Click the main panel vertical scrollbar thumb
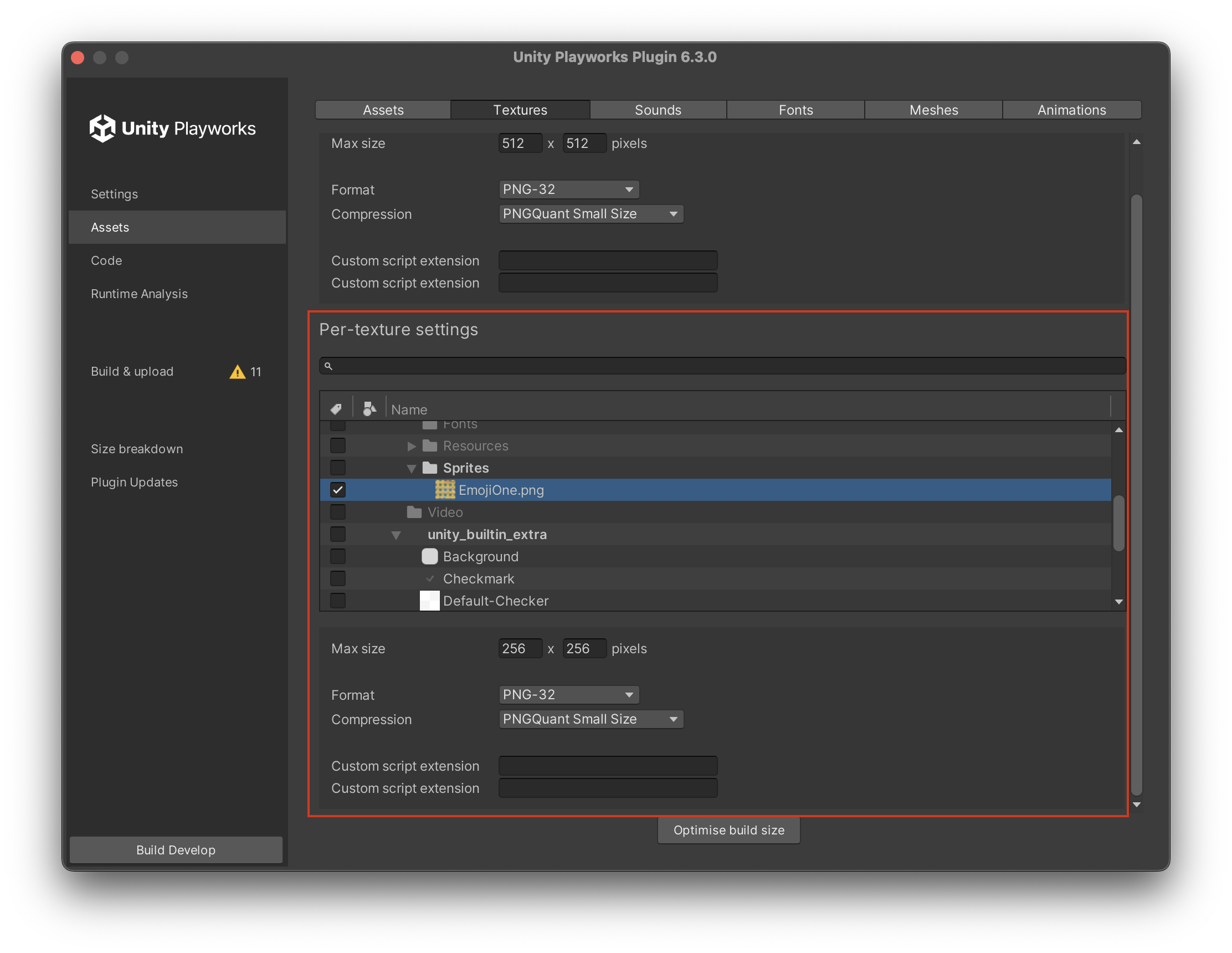Viewport: 1232px width, 953px height. [1137, 495]
